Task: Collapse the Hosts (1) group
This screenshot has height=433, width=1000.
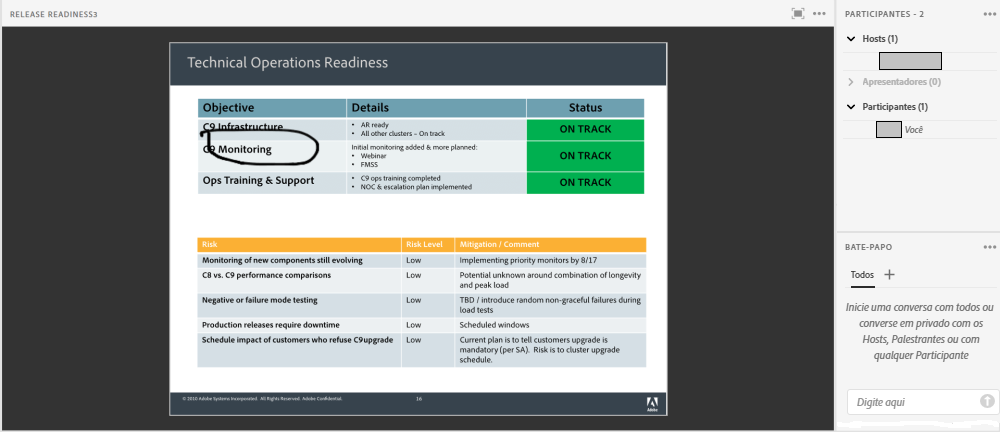Action: pos(851,39)
